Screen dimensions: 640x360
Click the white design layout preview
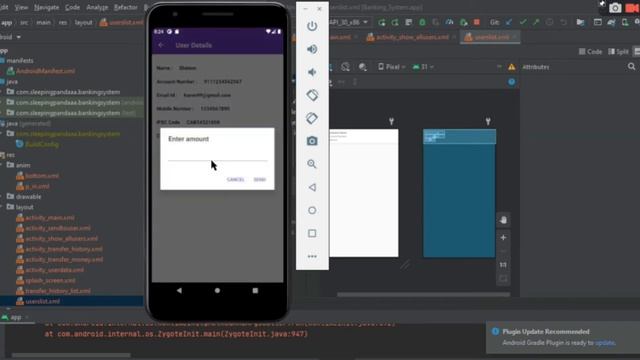[364, 193]
